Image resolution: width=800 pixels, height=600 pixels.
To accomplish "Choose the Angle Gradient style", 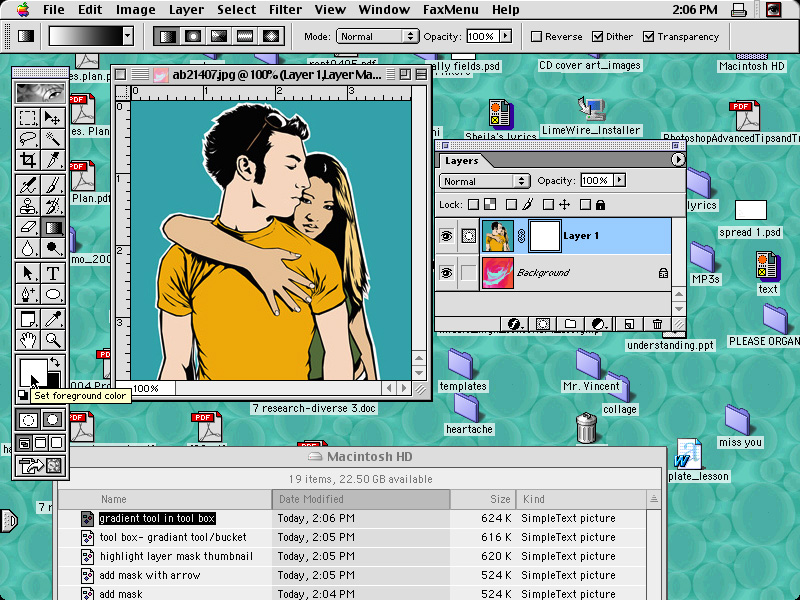I will [219, 36].
